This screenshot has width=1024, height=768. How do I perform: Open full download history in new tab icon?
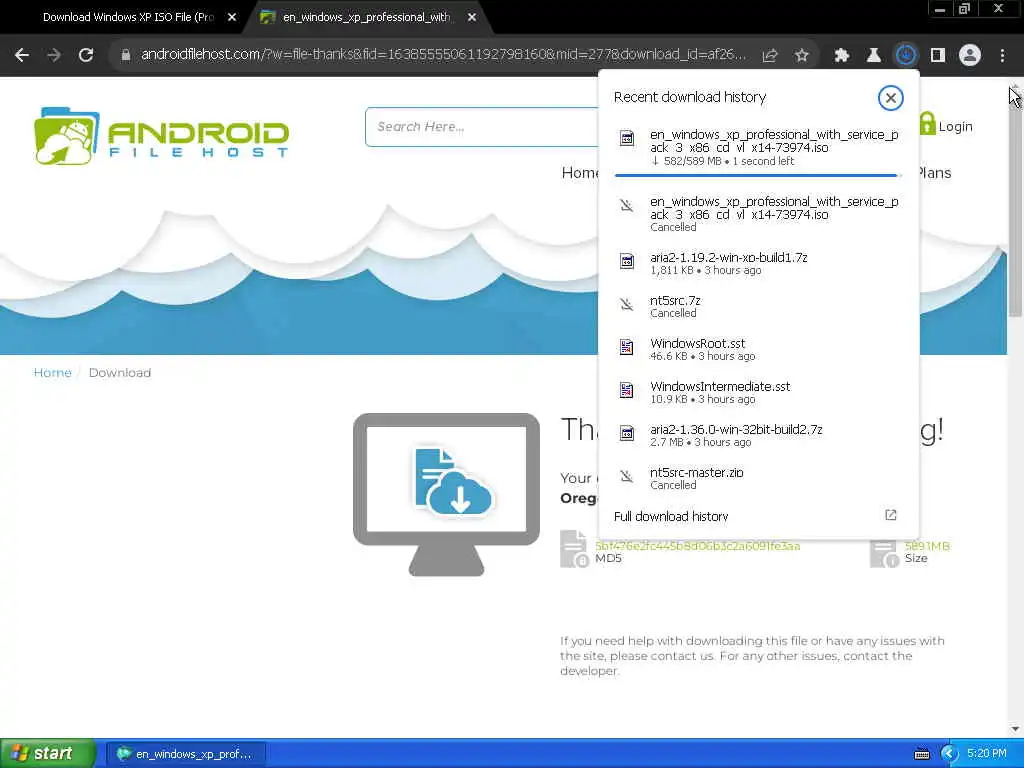[x=890, y=515]
